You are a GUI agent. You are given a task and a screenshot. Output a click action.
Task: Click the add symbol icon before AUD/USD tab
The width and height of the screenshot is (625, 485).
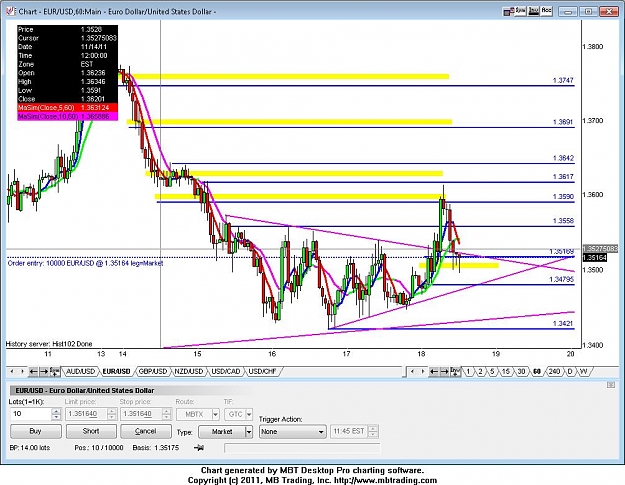pyautogui.click(x=55, y=371)
